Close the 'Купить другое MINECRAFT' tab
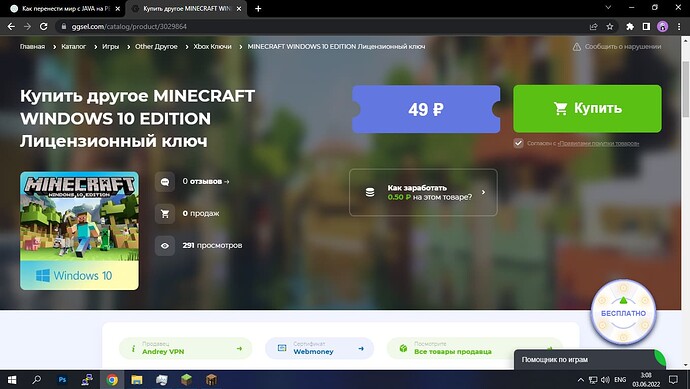Image resolution: width=690 pixels, height=389 pixels. [x=239, y=8]
